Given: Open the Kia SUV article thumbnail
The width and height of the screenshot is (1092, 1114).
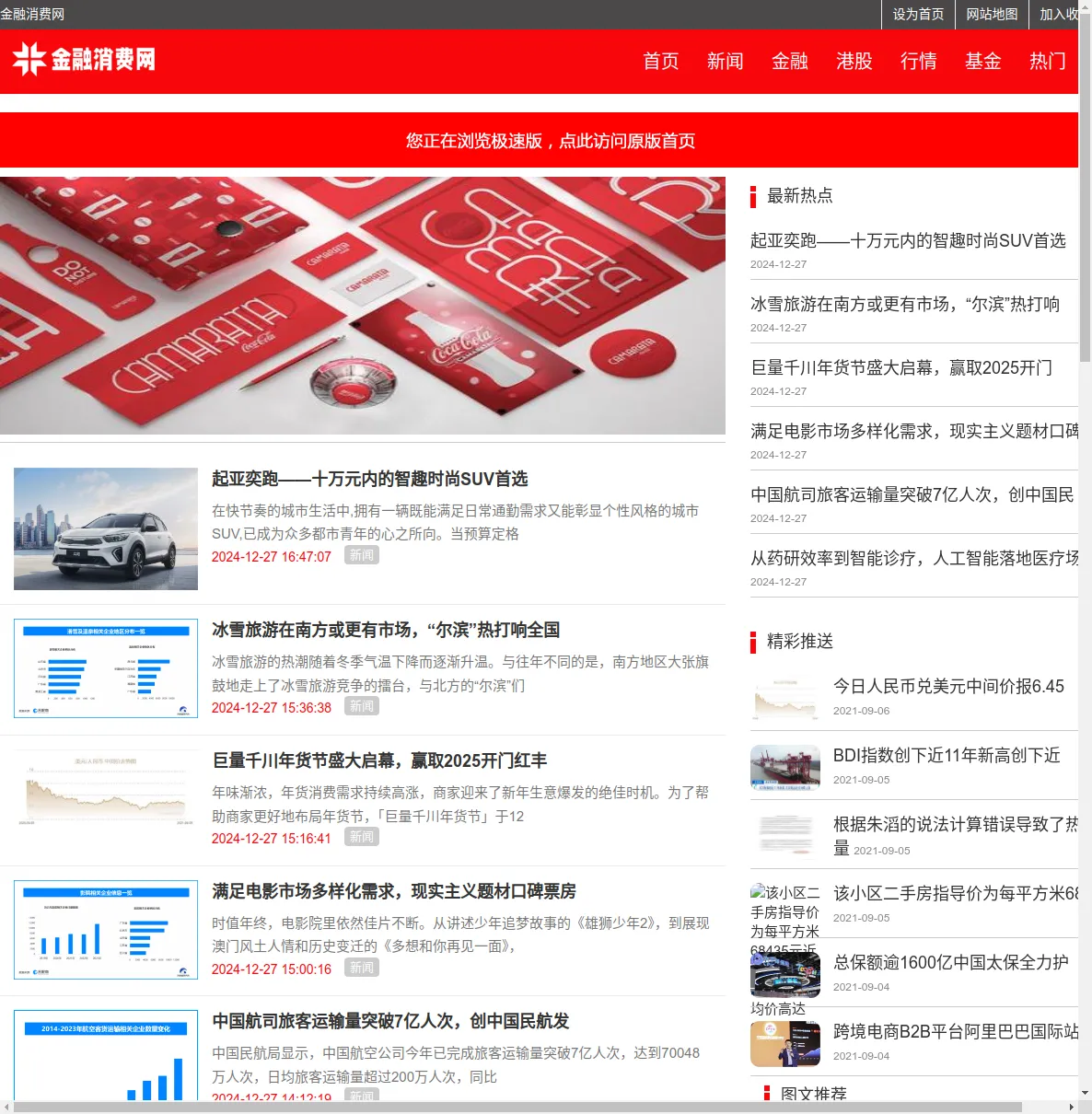Looking at the screenshot, I should pyautogui.click(x=106, y=528).
